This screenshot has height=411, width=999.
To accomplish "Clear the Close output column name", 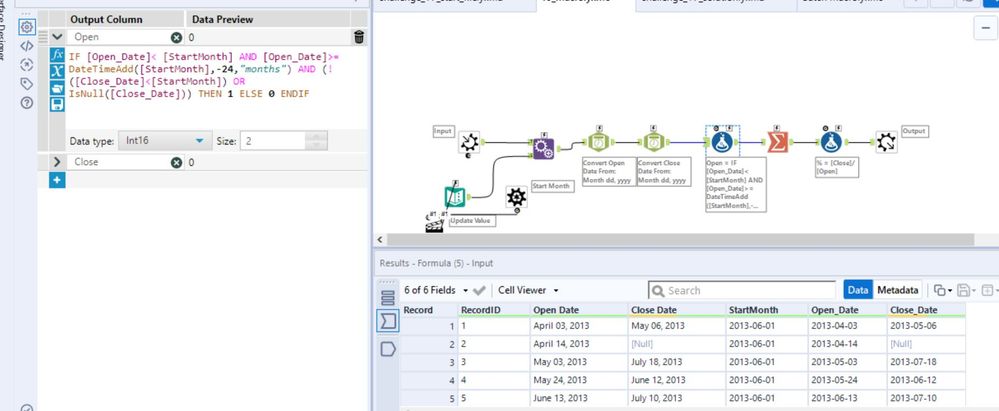I will (x=176, y=162).
